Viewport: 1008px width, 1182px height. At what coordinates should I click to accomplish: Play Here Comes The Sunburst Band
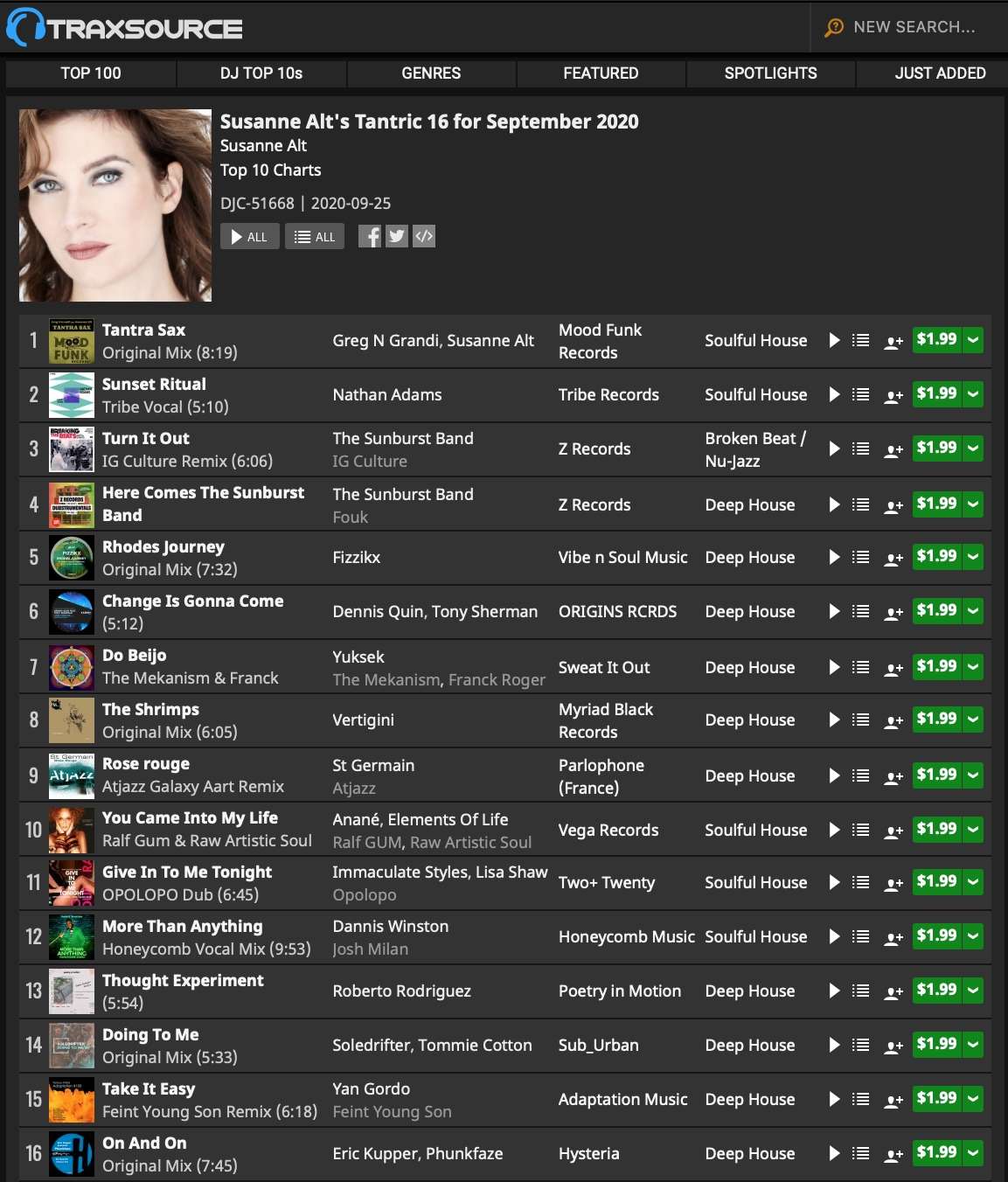(x=834, y=504)
